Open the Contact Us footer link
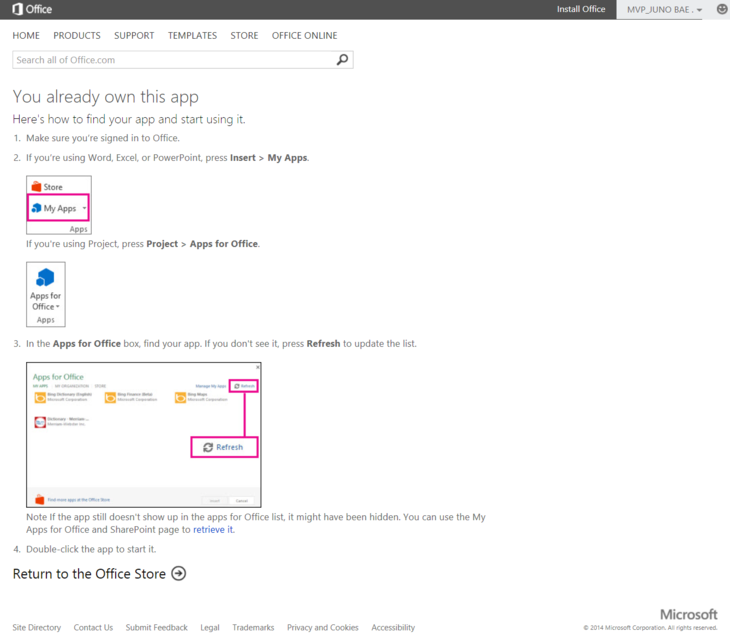 [x=93, y=627]
